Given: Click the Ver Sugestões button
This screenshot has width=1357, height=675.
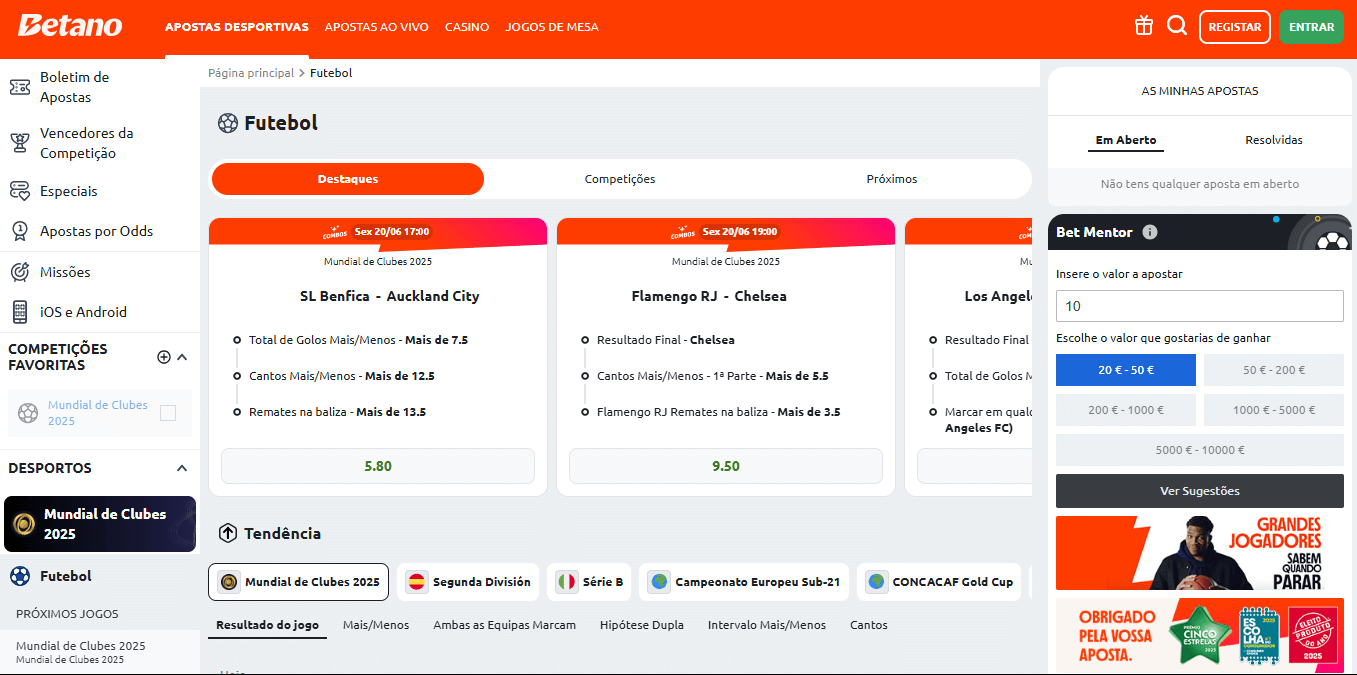Looking at the screenshot, I should (x=1200, y=491).
